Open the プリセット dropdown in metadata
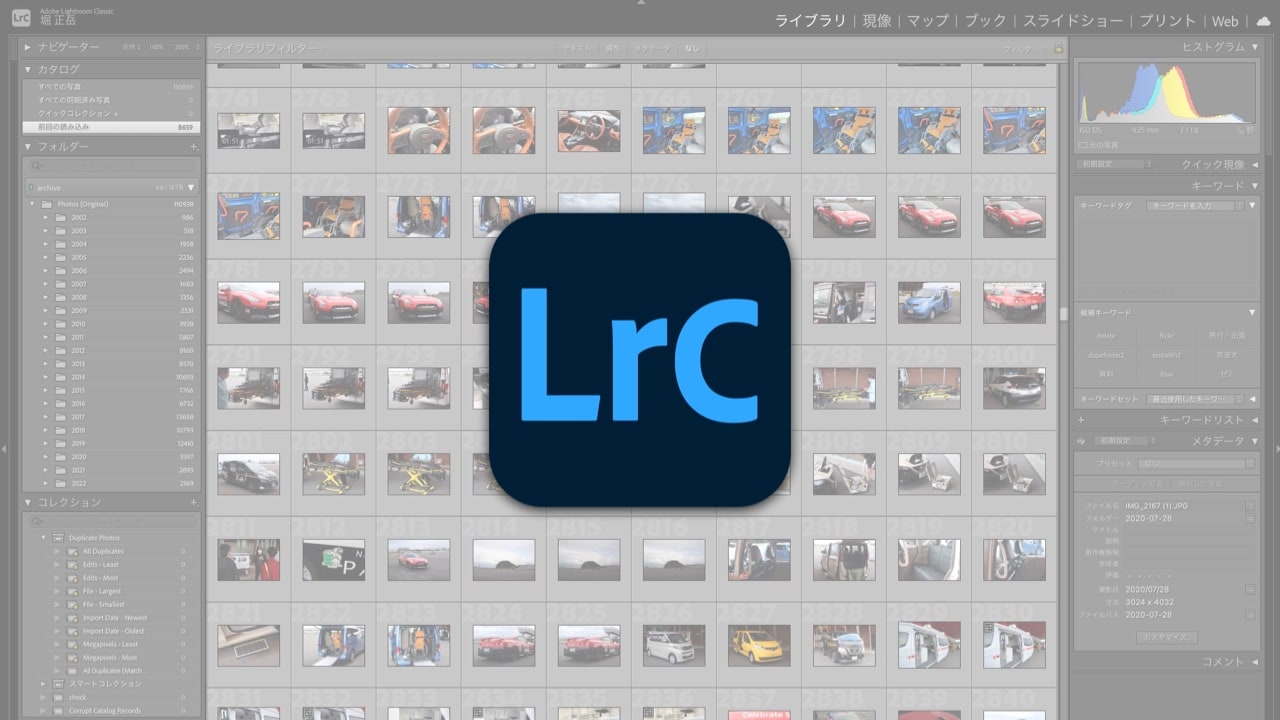The height and width of the screenshot is (720, 1280). click(x=1197, y=464)
